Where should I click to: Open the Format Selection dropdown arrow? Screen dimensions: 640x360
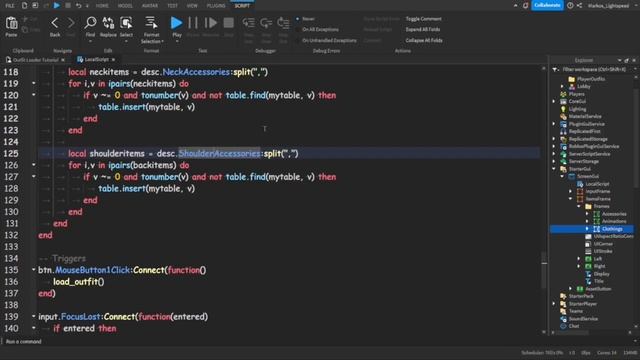(162, 42)
